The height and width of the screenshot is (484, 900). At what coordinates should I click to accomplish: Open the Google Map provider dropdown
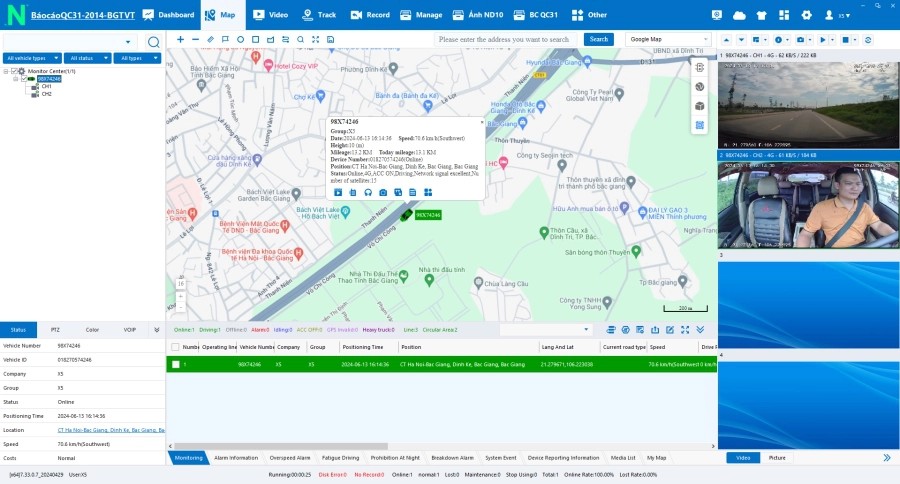(668, 39)
